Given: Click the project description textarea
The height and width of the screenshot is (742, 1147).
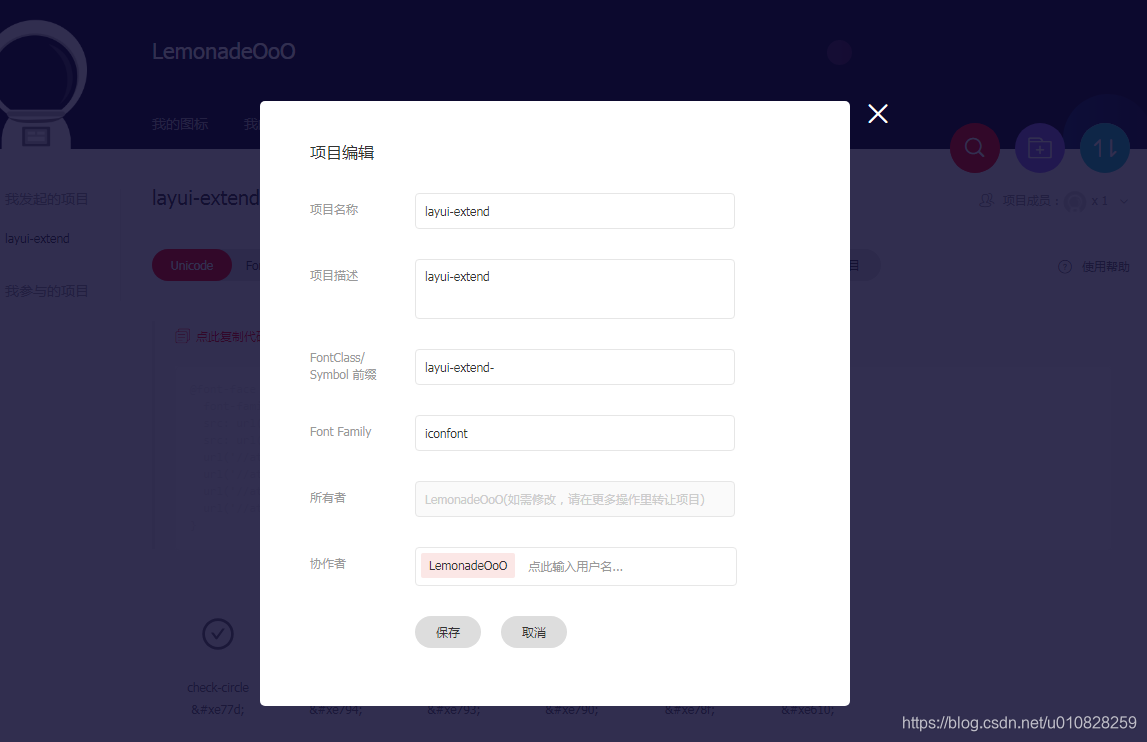Looking at the screenshot, I should pos(574,288).
